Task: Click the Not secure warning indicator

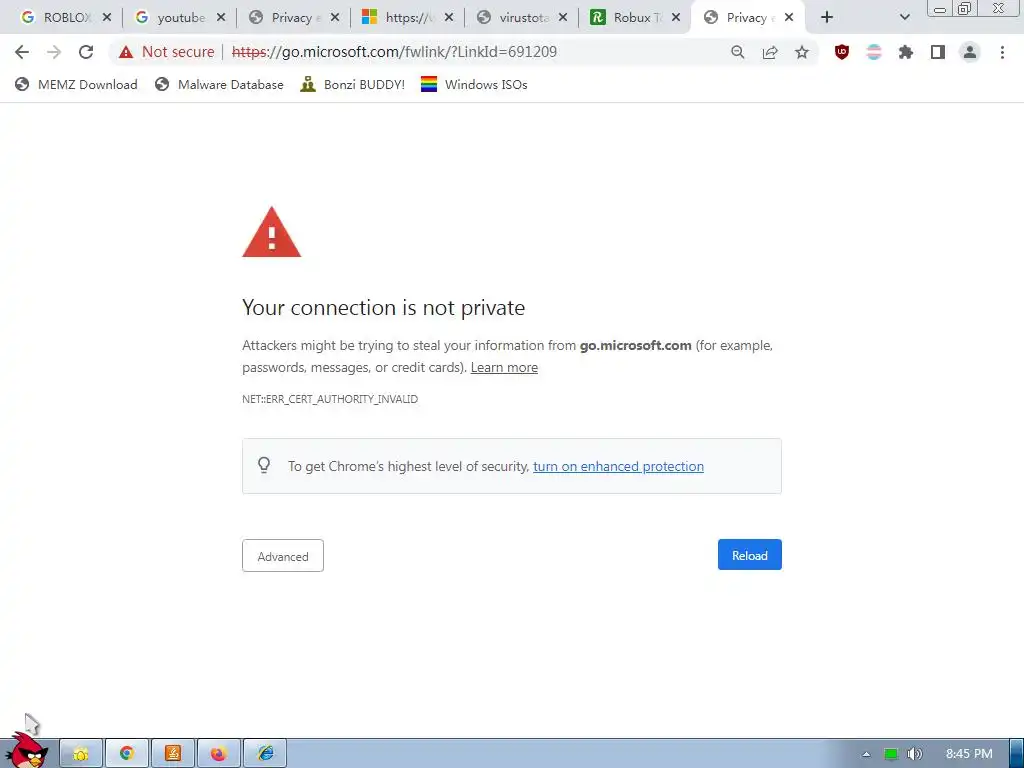Action: [x=167, y=52]
